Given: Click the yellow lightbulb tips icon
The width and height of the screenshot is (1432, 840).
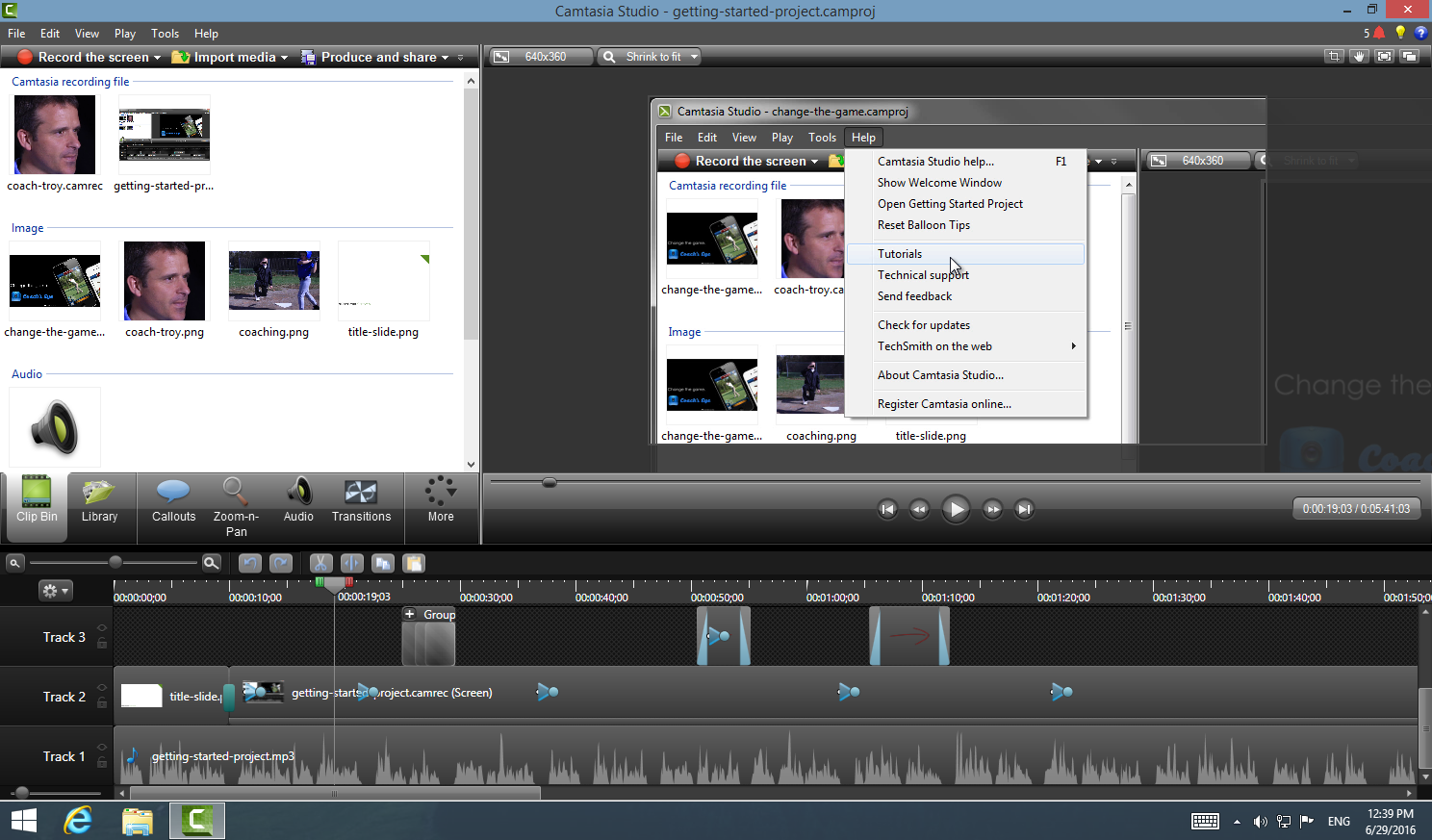Looking at the screenshot, I should pos(1400,33).
